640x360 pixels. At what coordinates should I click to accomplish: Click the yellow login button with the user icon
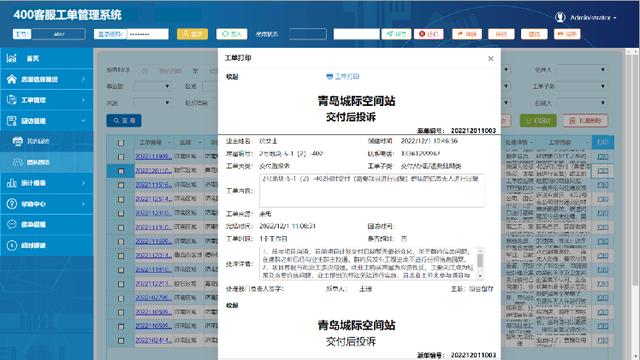[x=192, y=34]
